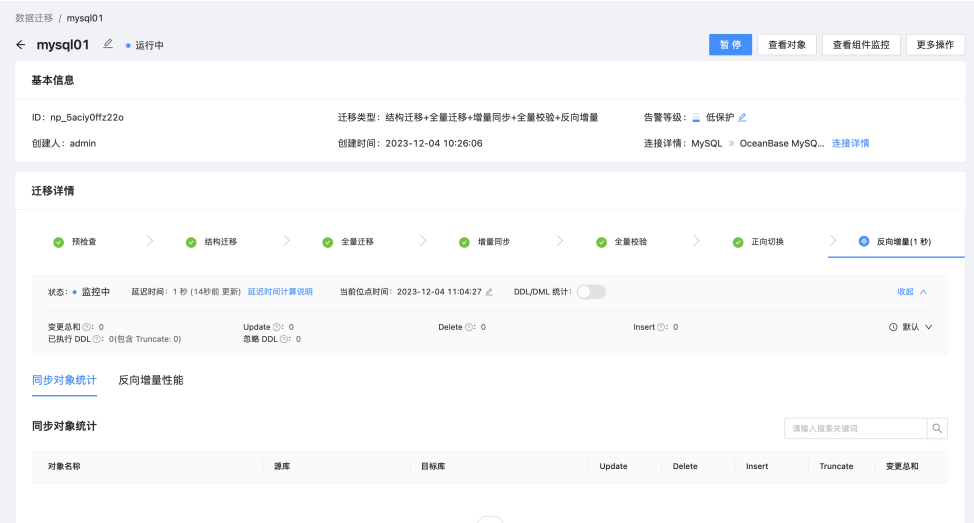
Task: Click the 结构迁移 step check icon
Action: pyautogui.click(x=191, y=242)
